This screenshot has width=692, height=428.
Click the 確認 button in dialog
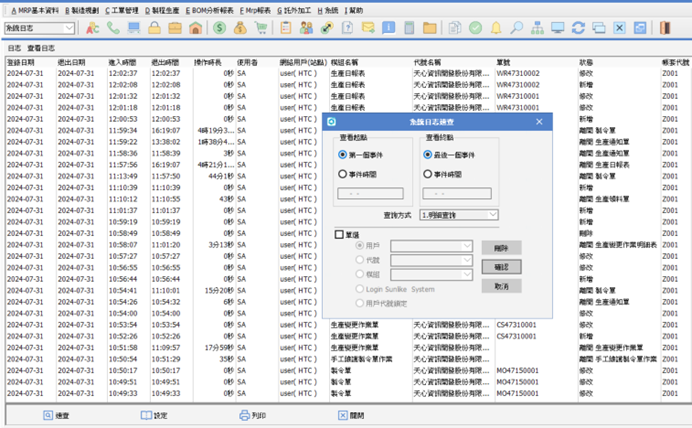pyautogui.click(x=501, y=267)
